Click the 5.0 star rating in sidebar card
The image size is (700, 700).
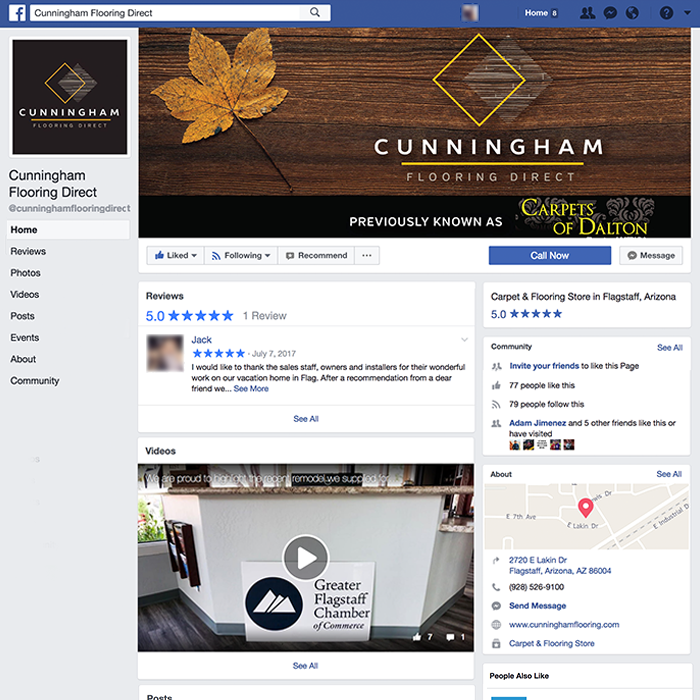(526, 314)
